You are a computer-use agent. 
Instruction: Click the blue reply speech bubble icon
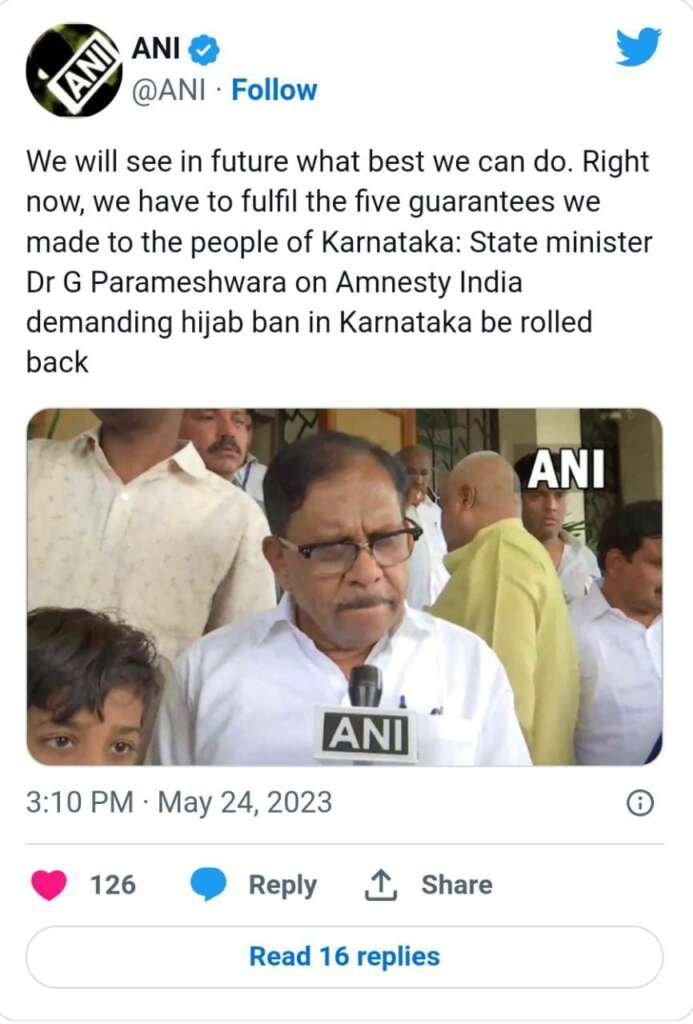pos(208,885)
